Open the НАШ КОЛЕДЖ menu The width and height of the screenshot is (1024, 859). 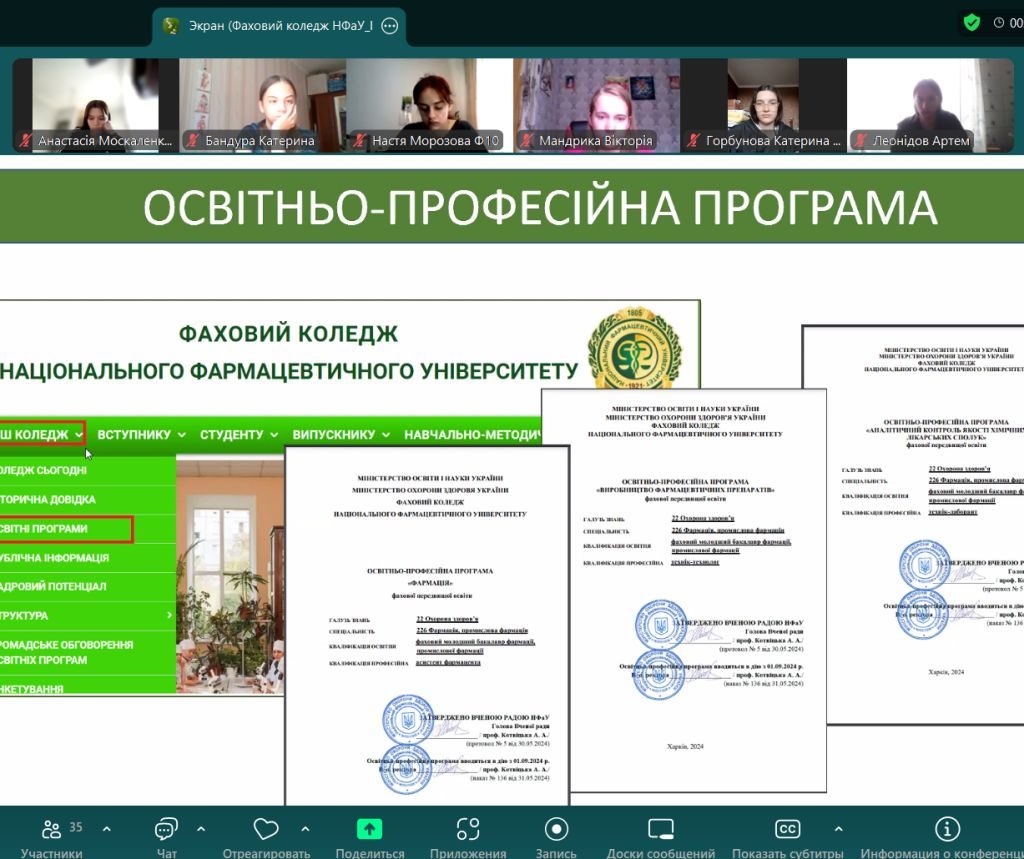(x=42, y=434)
